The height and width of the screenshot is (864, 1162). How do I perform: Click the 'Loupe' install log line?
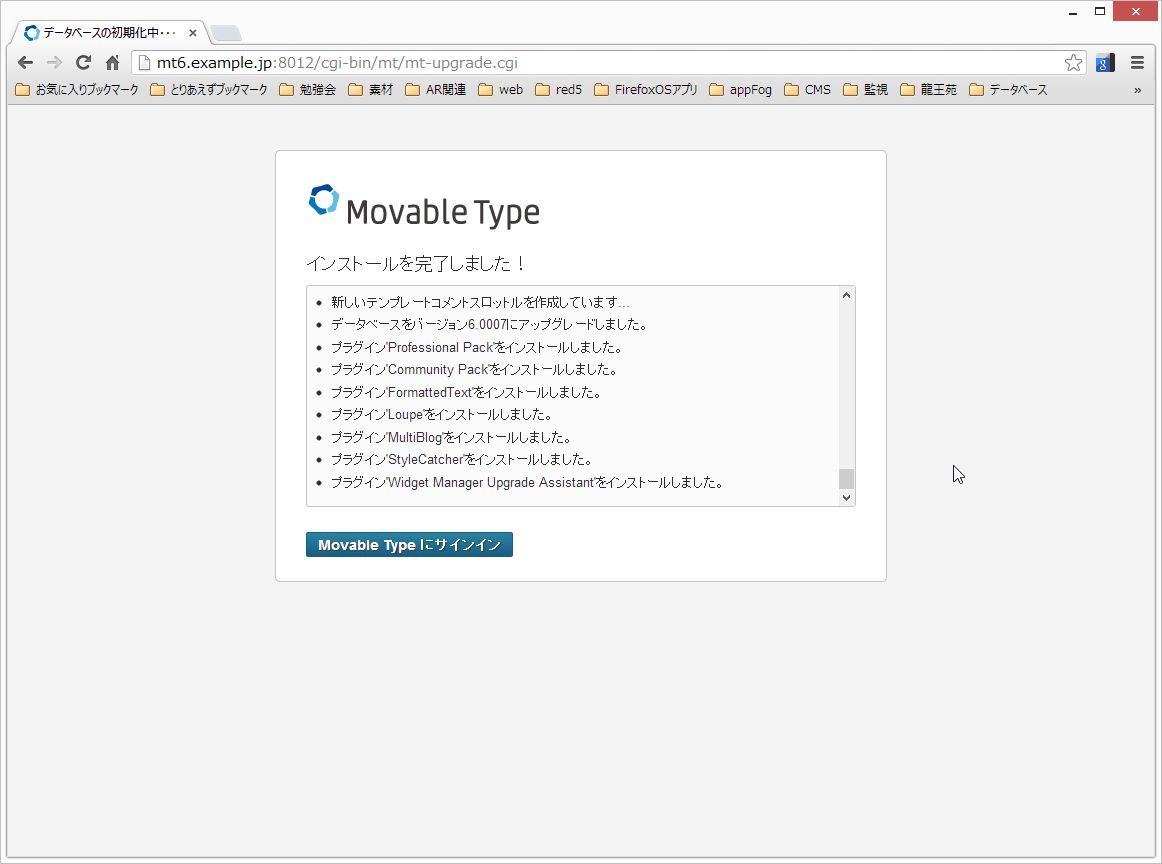click(442, 414)
